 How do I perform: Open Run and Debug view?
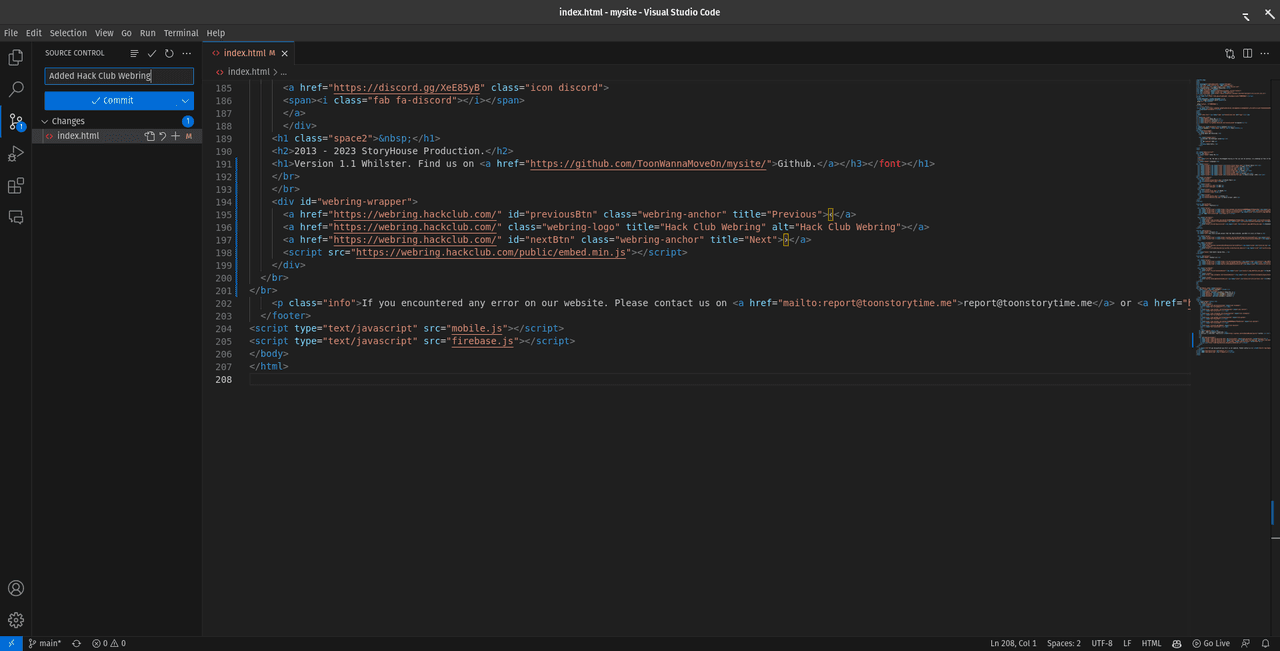coord(16,154)
